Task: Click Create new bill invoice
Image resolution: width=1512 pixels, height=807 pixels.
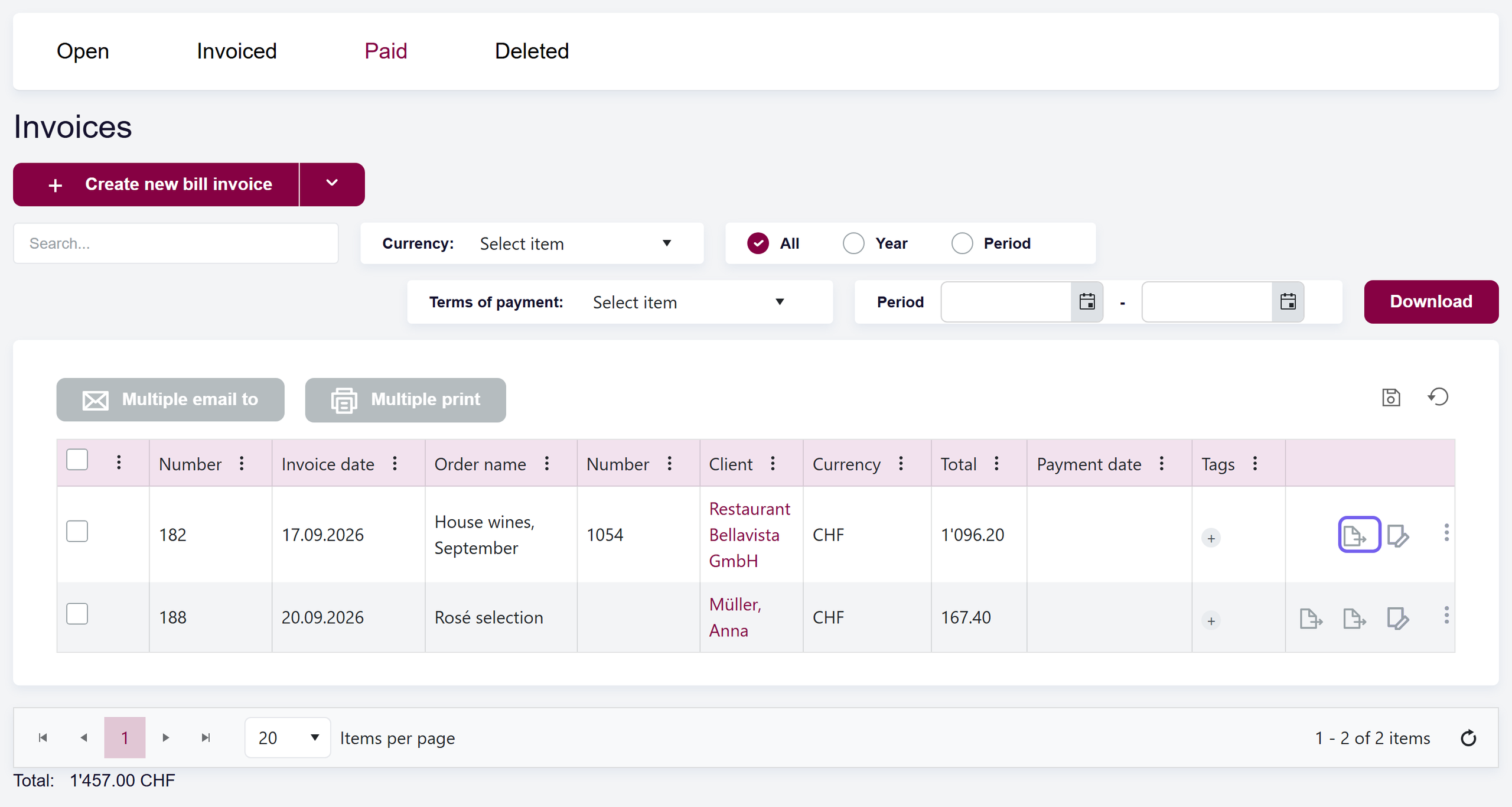Action: click(x=156, y=184)
